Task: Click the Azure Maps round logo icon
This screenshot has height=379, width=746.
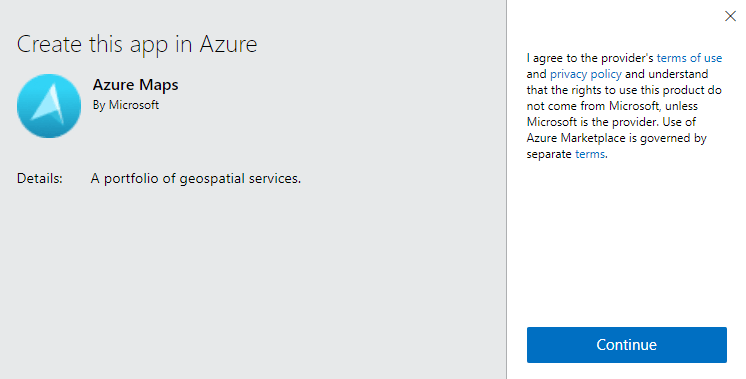Action: [x=49, y=106]
